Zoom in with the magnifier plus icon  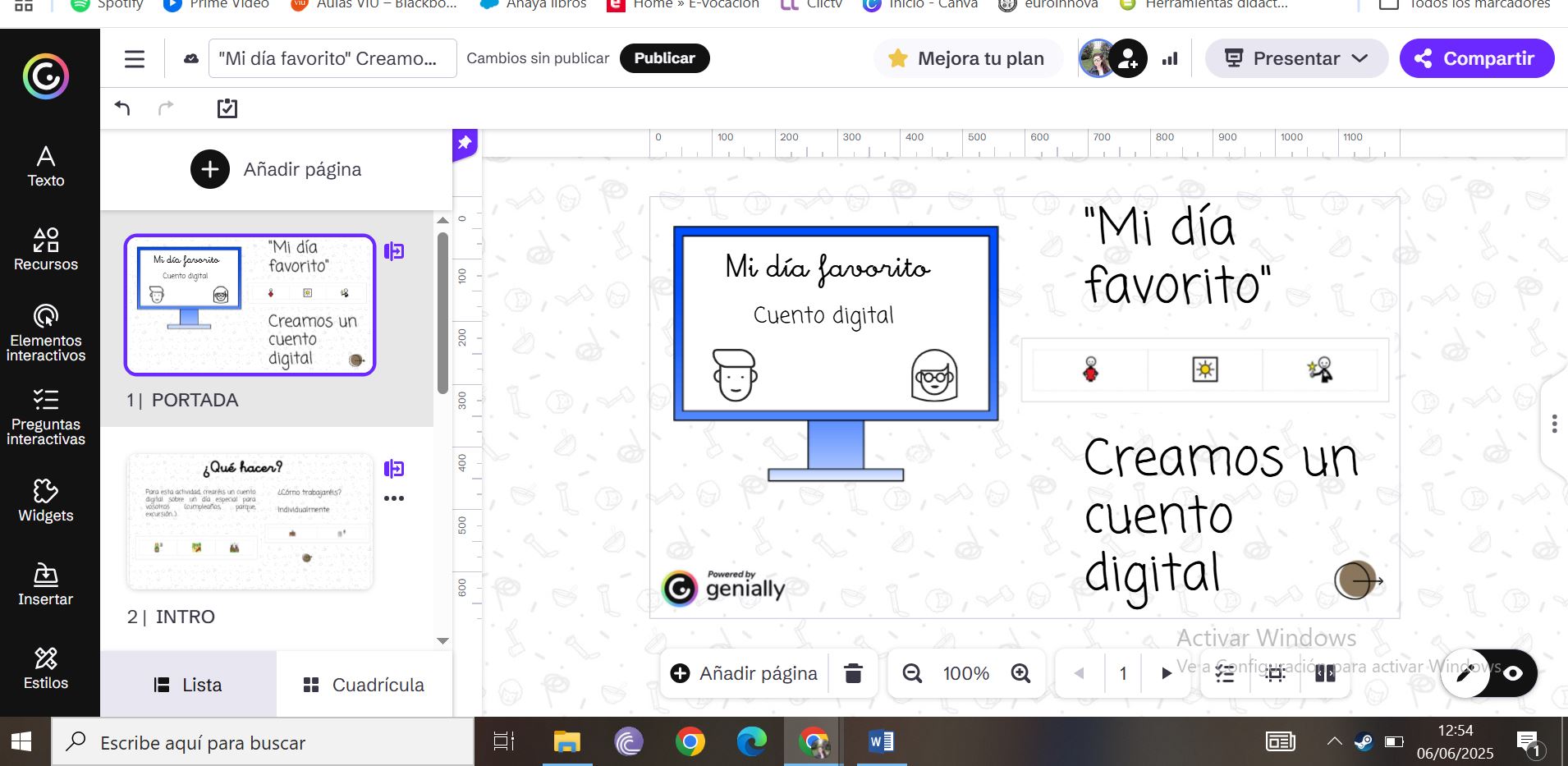point(1020,673)
